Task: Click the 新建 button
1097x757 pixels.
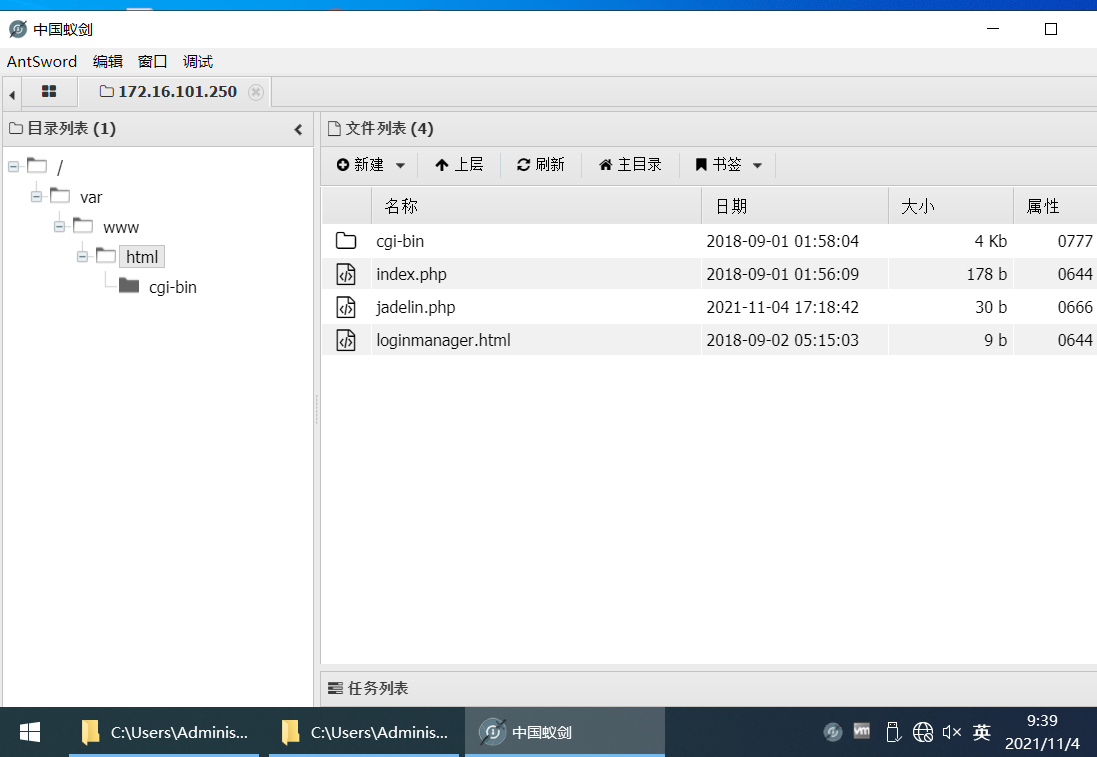Action: (x=361, y=164)
